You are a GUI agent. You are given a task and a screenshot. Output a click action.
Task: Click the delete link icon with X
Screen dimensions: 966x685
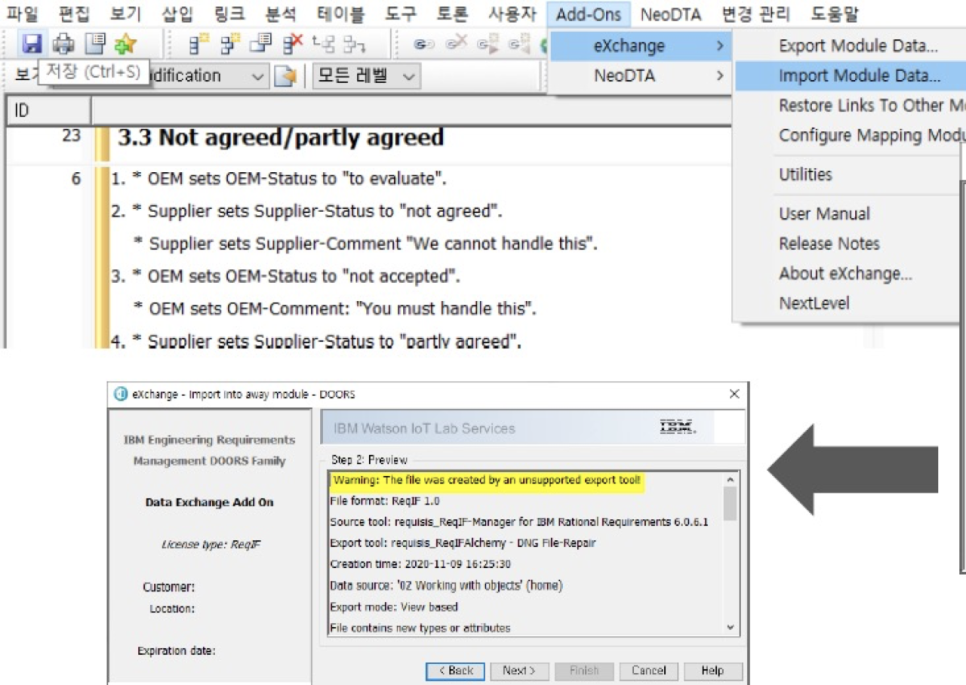pos(457,43)
